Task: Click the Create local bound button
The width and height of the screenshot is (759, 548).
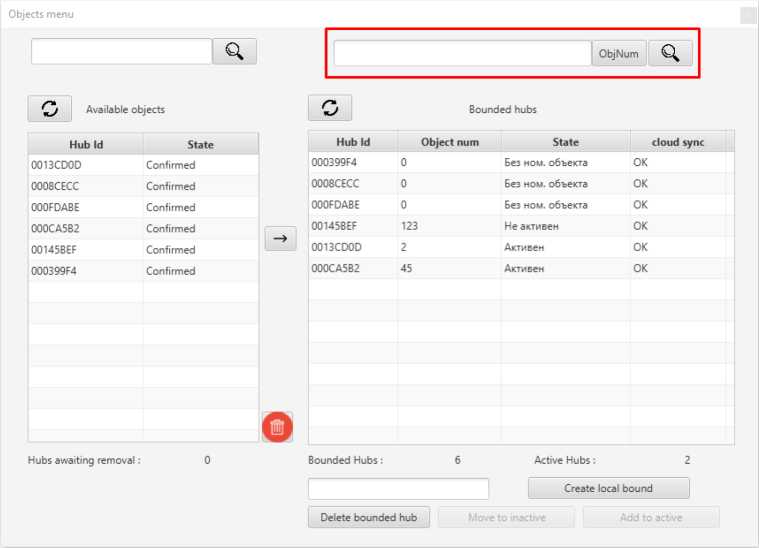Action: (x=608, y=488)
